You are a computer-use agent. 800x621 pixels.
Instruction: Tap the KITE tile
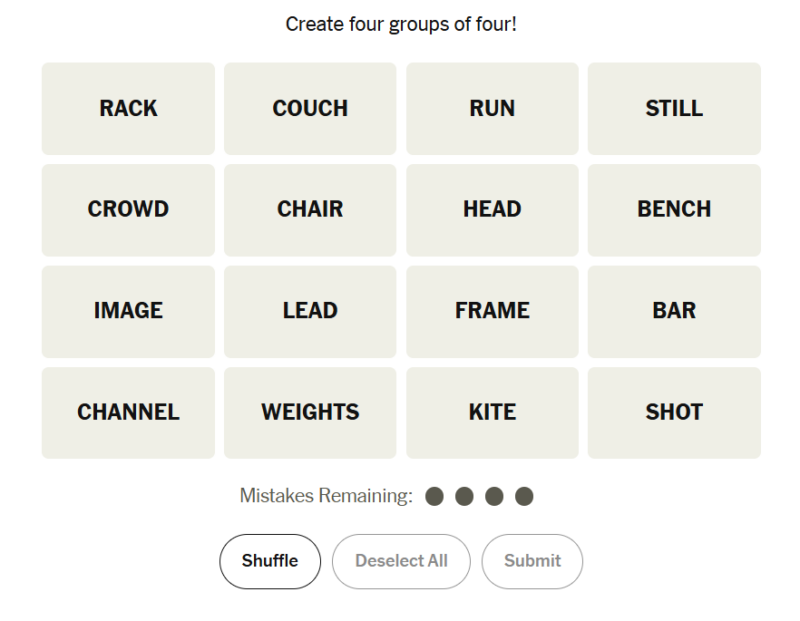click(492, 412)
